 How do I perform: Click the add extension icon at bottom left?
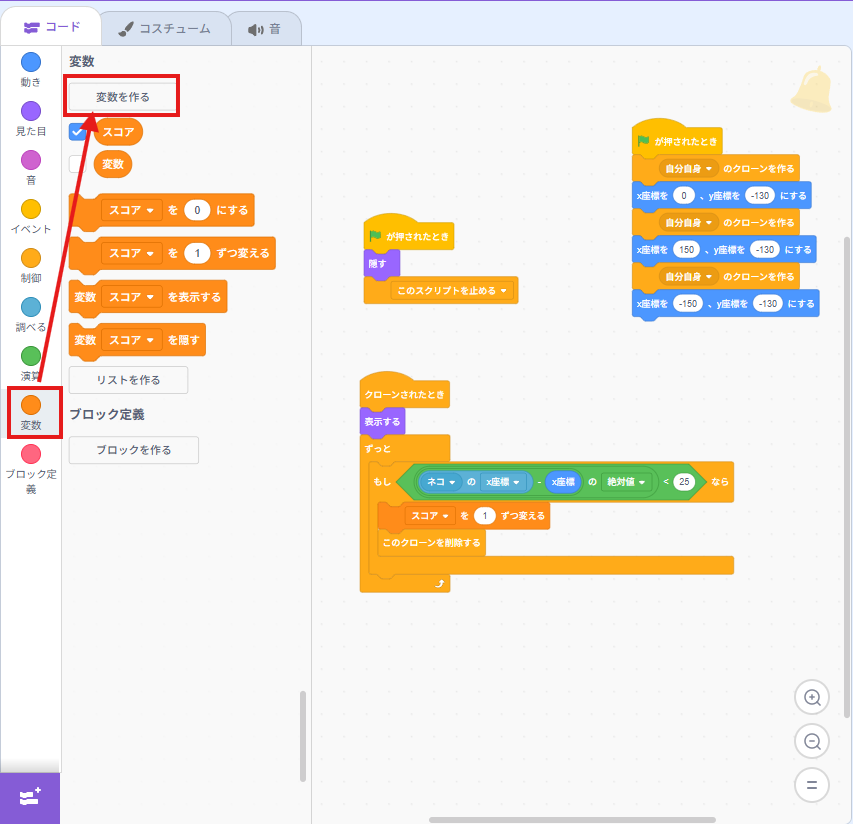point(30,797)
